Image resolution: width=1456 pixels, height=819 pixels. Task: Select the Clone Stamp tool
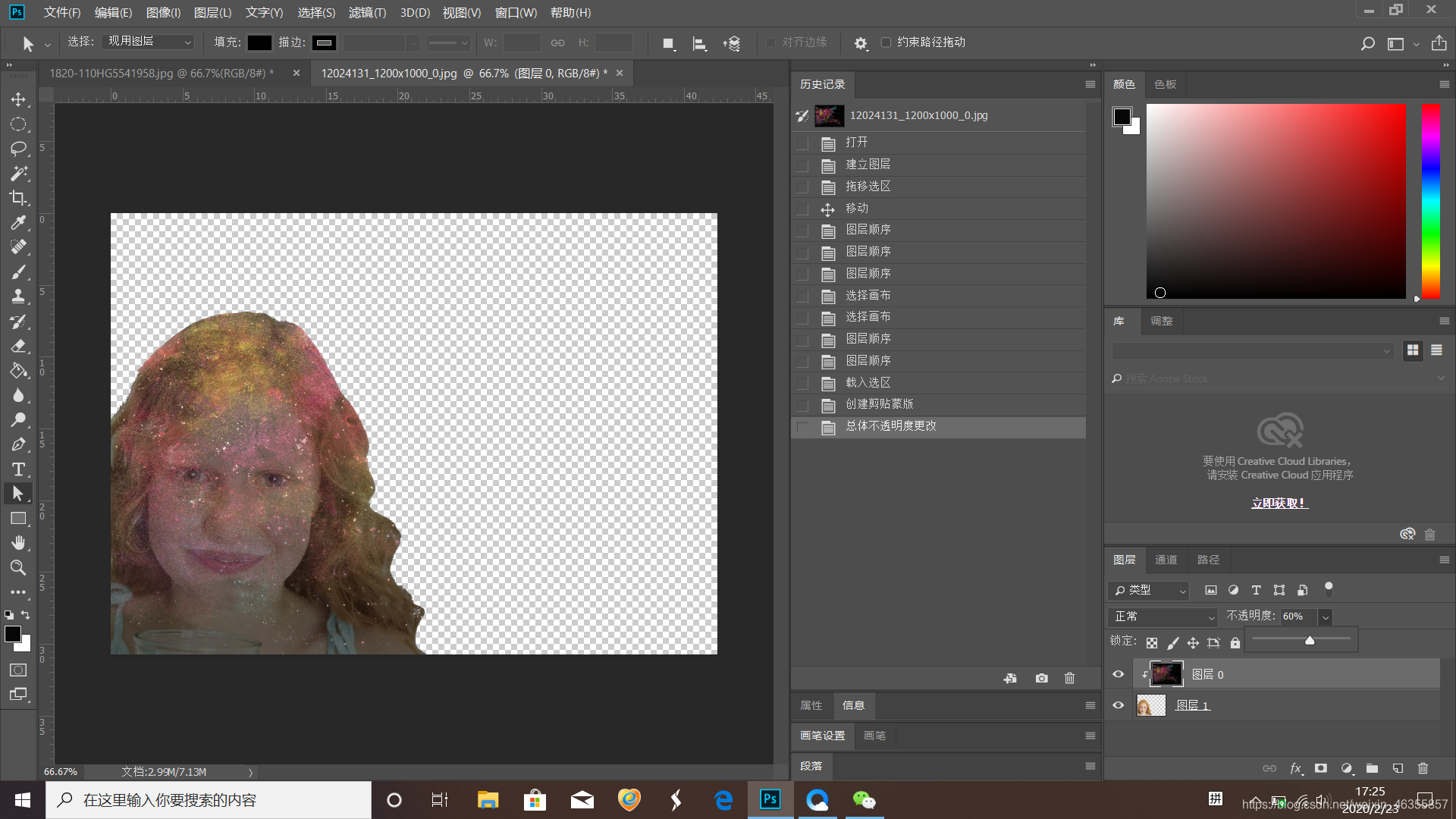18,297
